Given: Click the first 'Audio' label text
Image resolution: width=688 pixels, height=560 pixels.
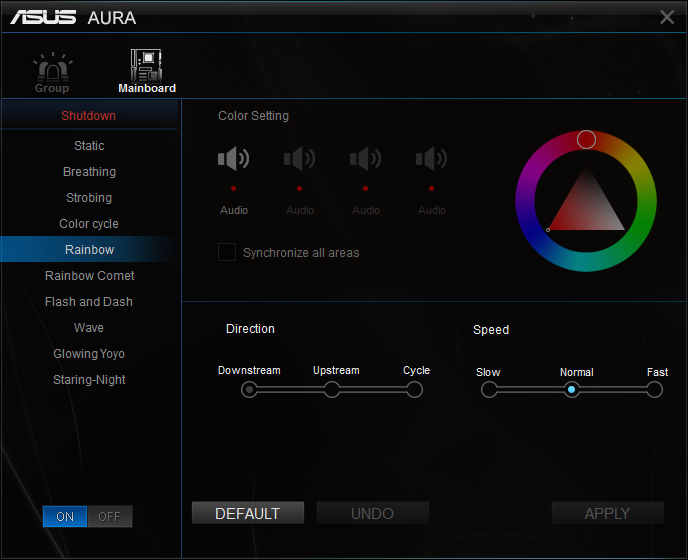Looking at the screenshot, I should click(234, 210).
